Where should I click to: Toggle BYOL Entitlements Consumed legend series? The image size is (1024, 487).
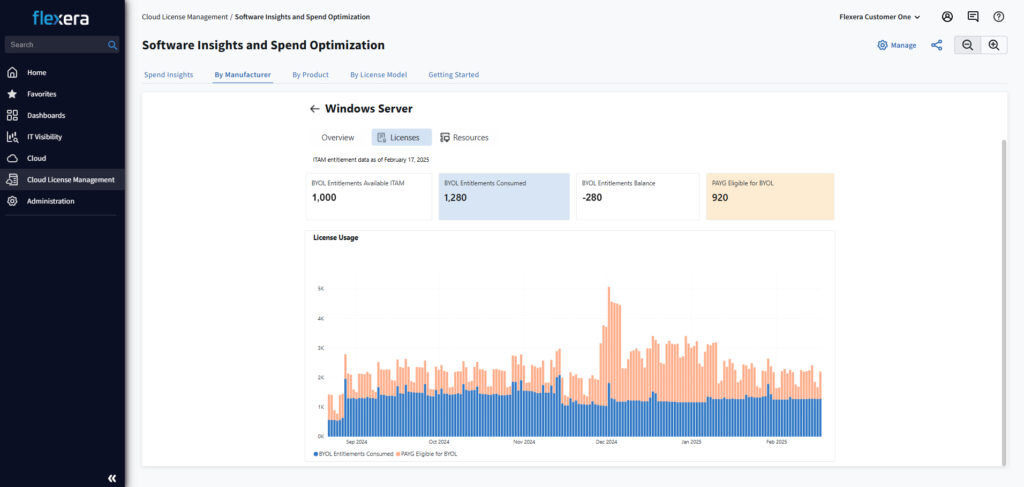pyautogui.click(x=350, y=454)
